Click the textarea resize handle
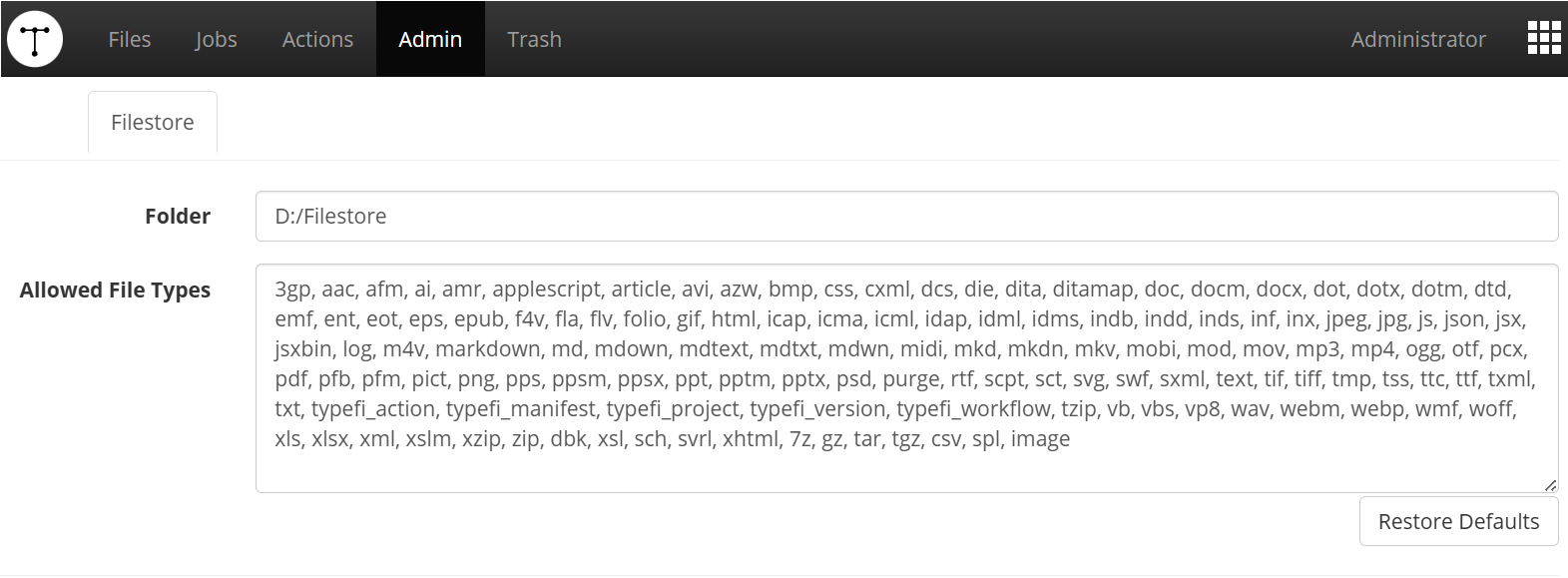The image size is (1568, 578). click(1550, 485)
